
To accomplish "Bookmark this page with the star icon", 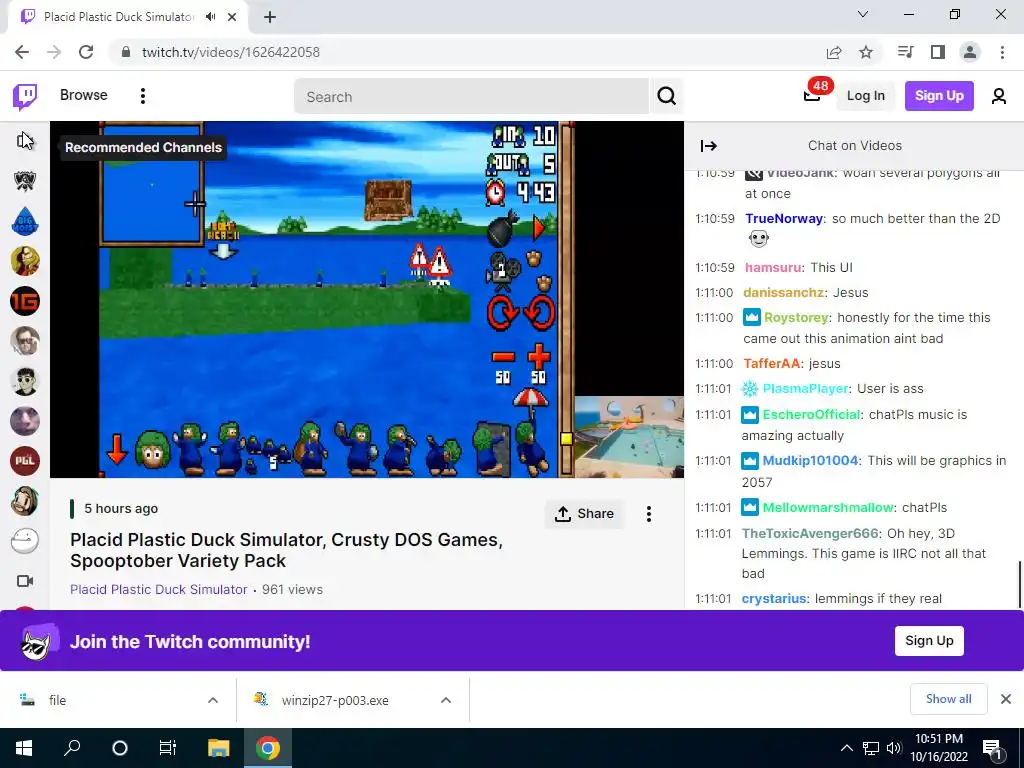I will click(866, 52).
